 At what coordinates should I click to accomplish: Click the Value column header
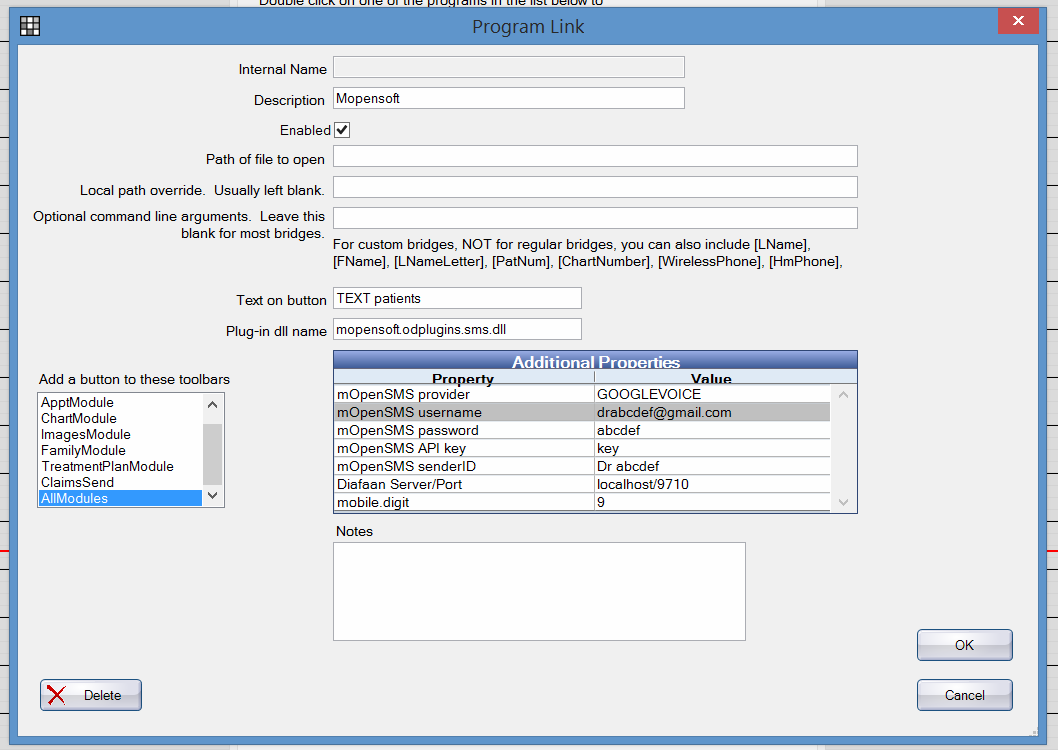[x=712, y=378]
